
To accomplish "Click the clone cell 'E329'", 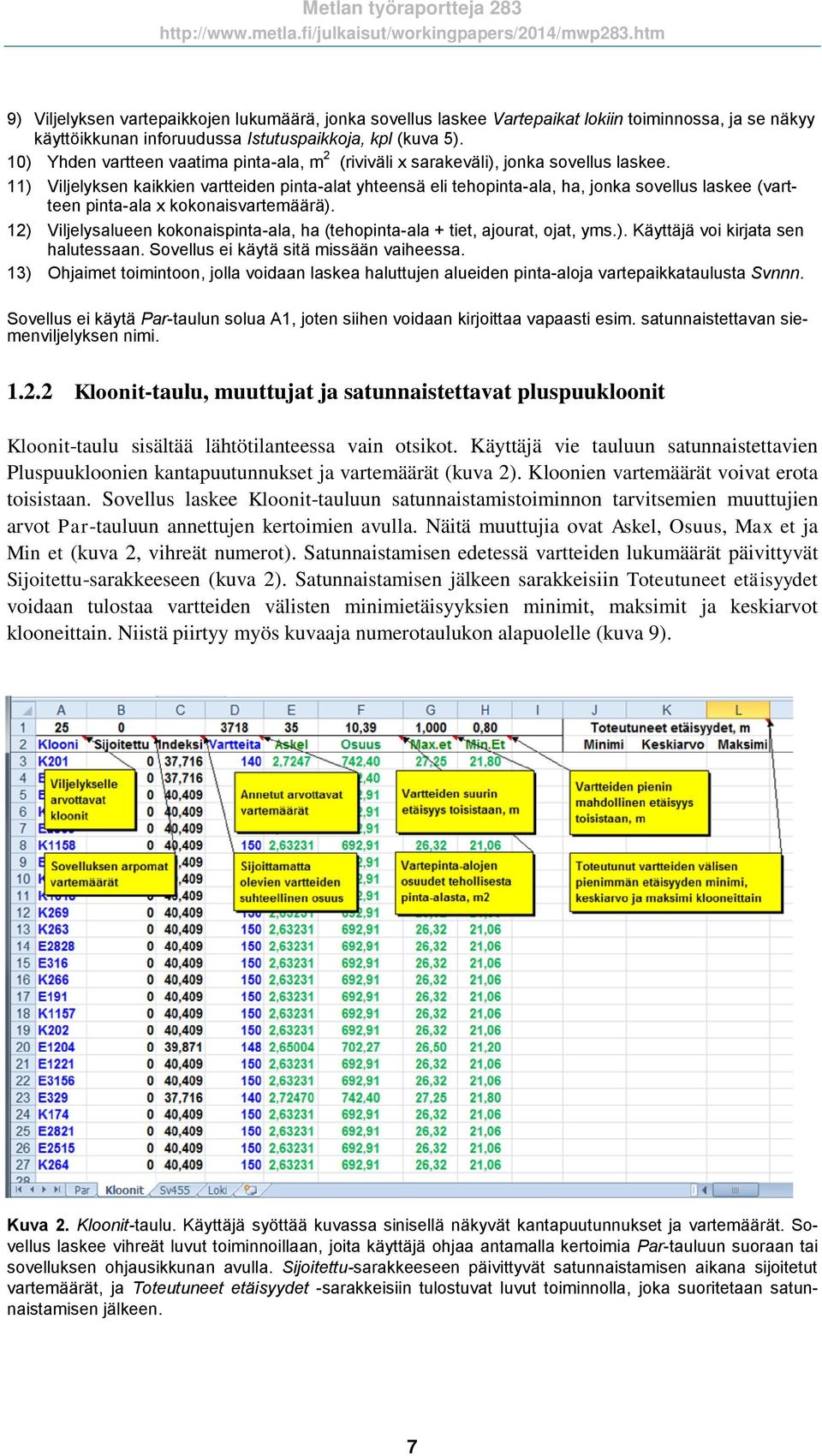I will point(61,1097).
